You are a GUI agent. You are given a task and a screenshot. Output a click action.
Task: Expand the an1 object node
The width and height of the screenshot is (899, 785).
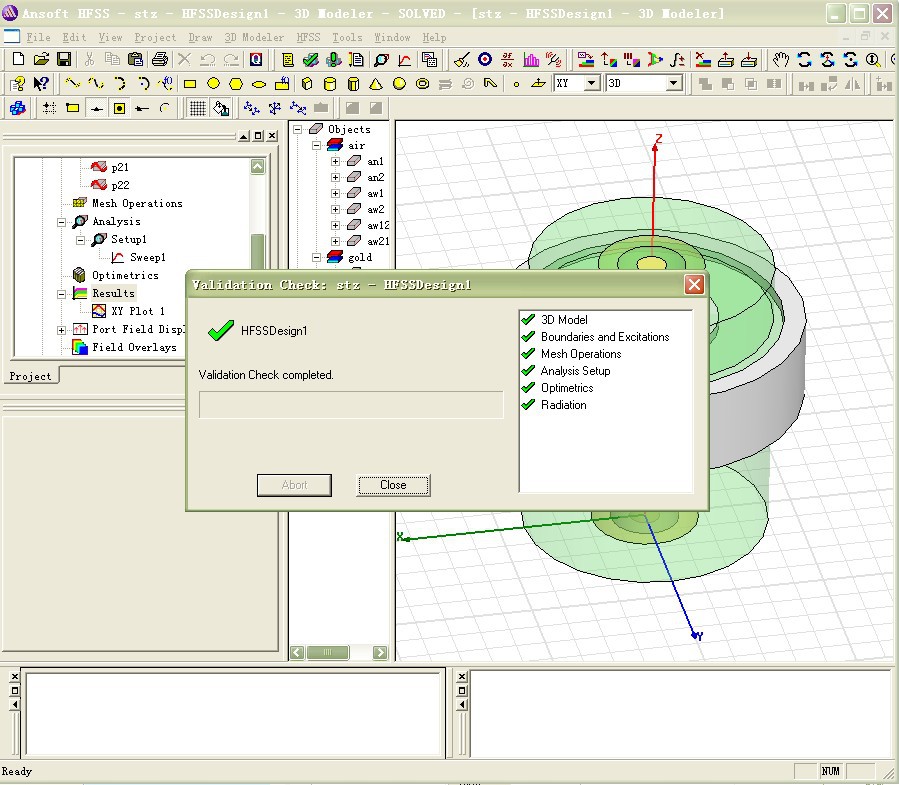click(x=335, y=162)
